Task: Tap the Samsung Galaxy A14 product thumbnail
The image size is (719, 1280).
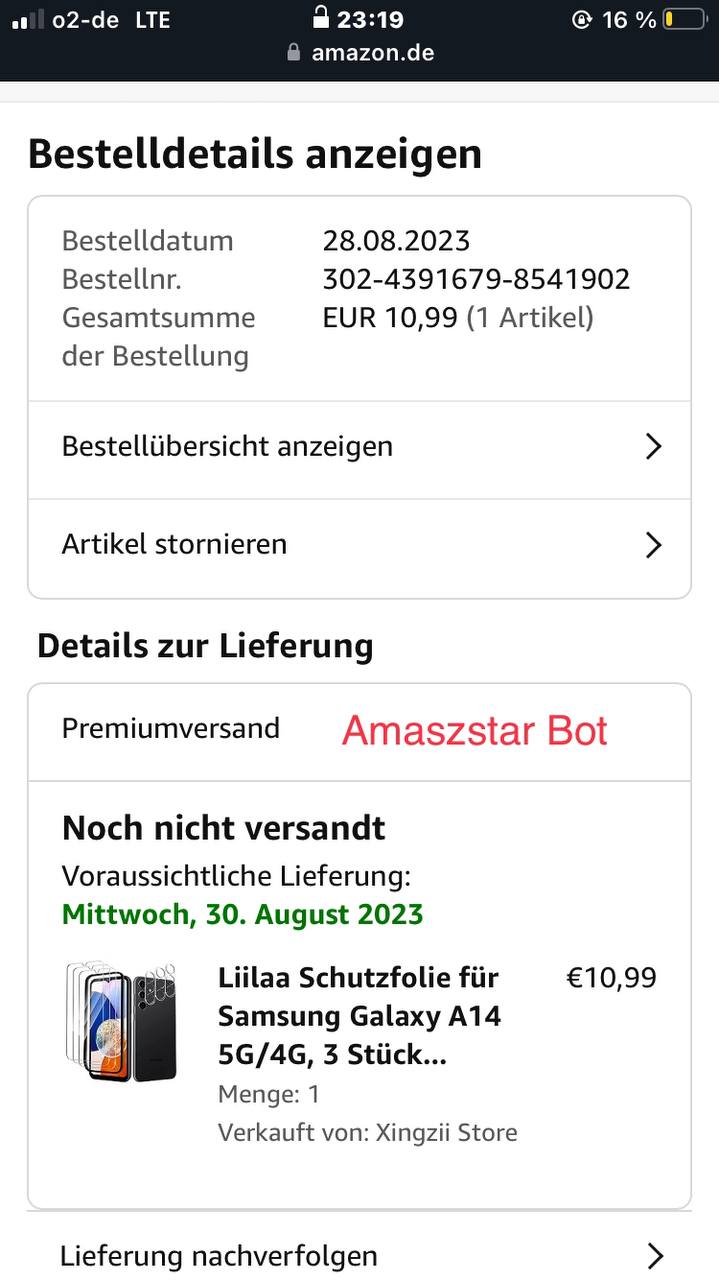Action: (121, 1021)
